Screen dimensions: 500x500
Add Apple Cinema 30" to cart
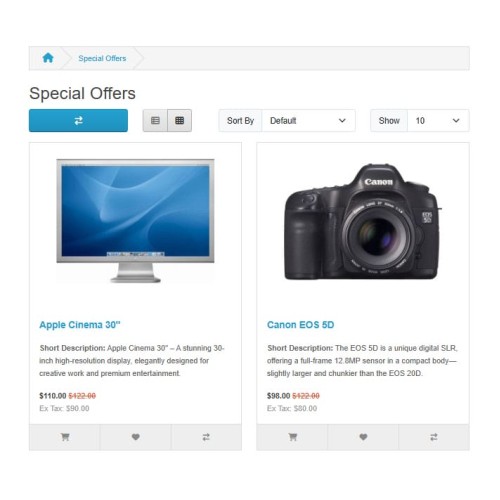pyautogui.click(x=65, y=437)
